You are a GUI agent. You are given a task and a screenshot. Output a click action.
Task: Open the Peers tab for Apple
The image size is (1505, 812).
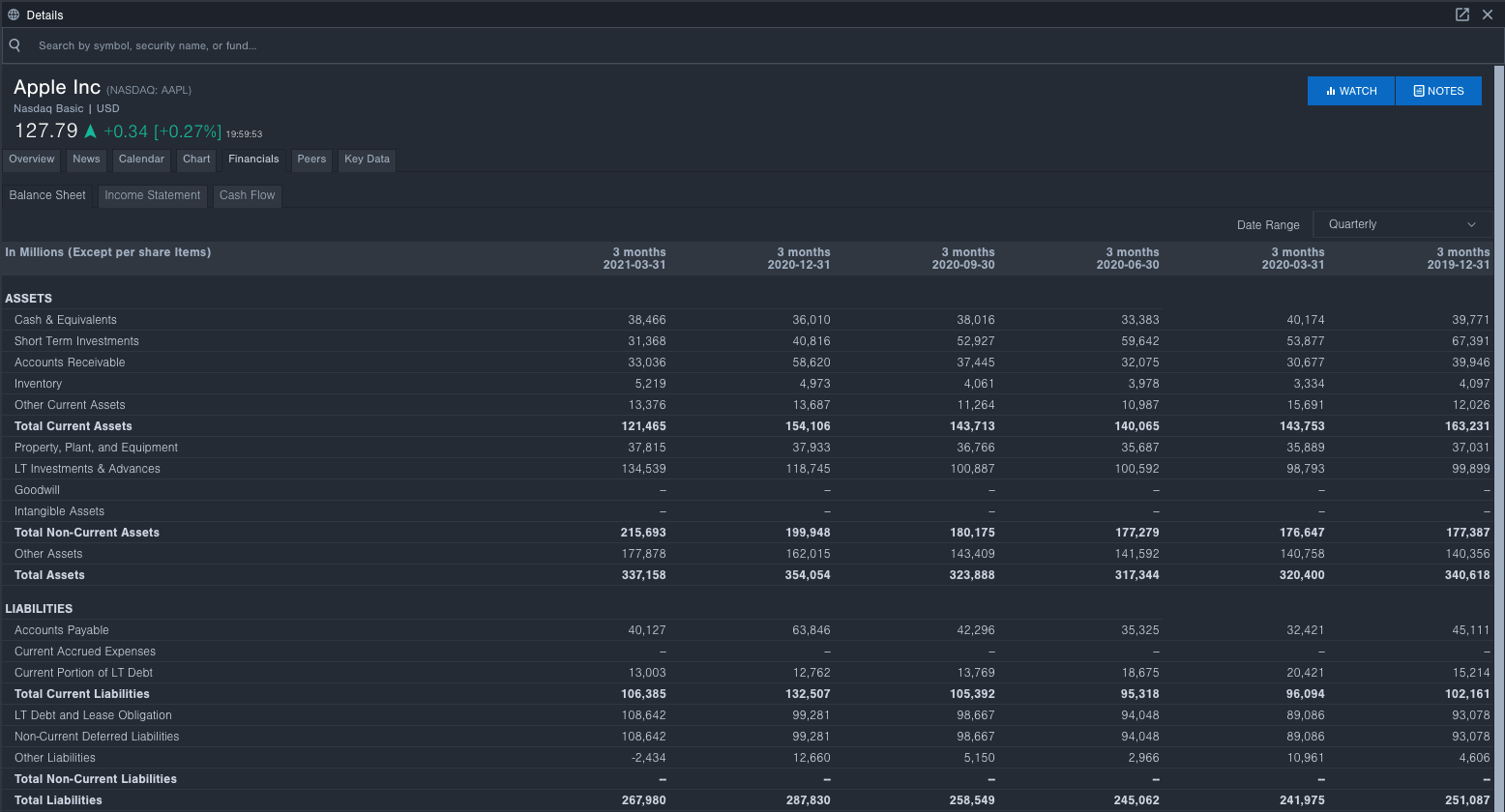click(x=311, y=159)
